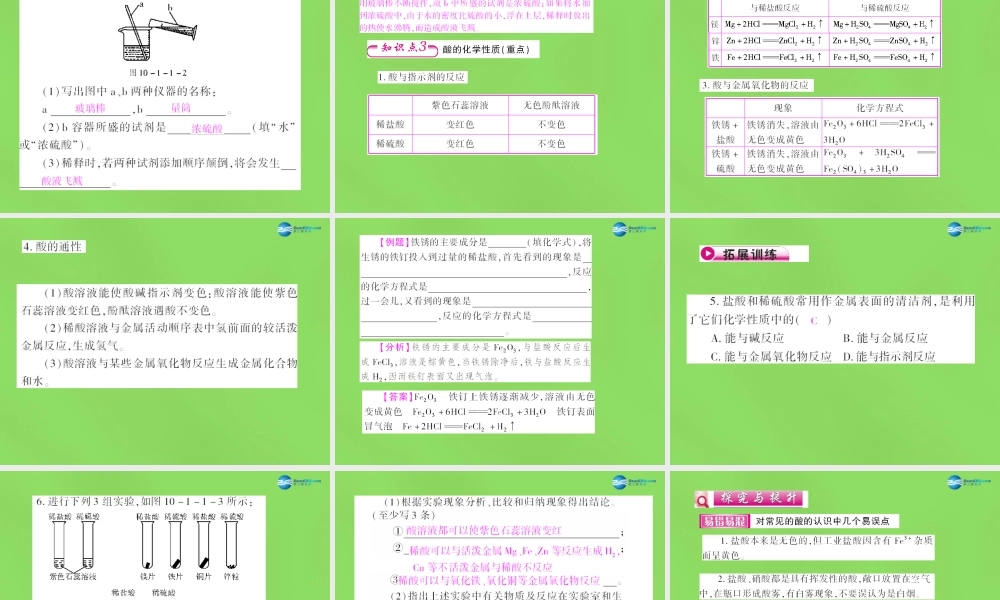Click the 【分析】 marker below the example
Image resolution: width=1000 pixels, height=600 pixels.
coord(393,346)
